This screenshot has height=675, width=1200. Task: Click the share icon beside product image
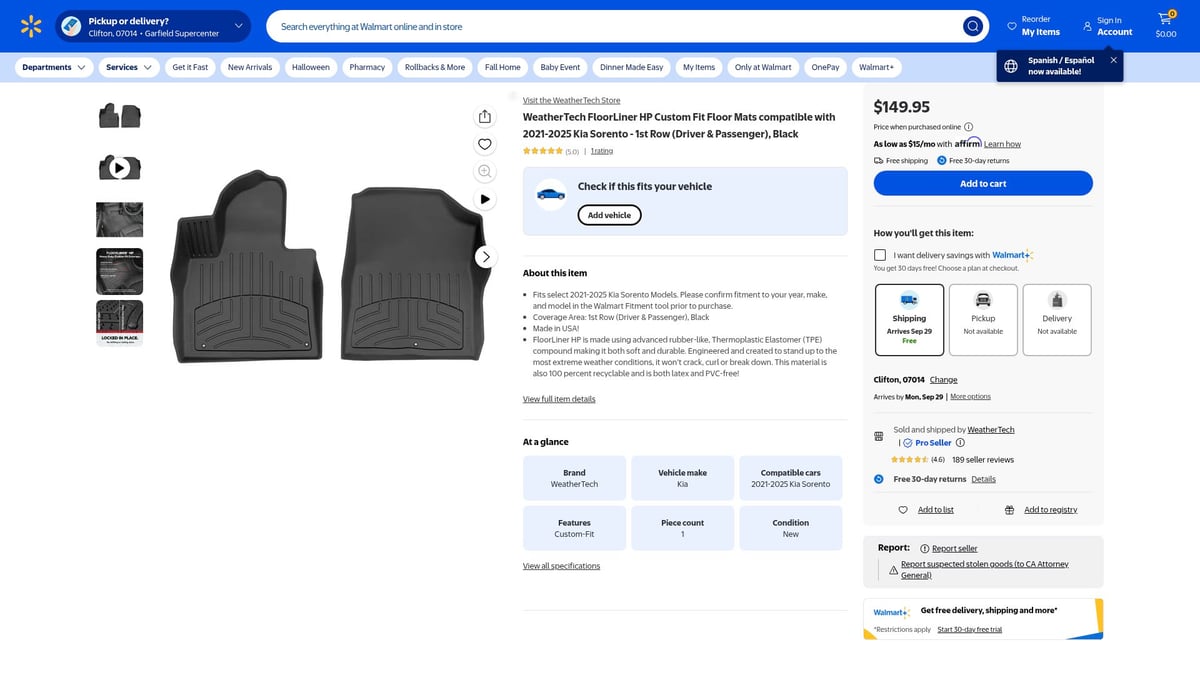pos(485,117)
